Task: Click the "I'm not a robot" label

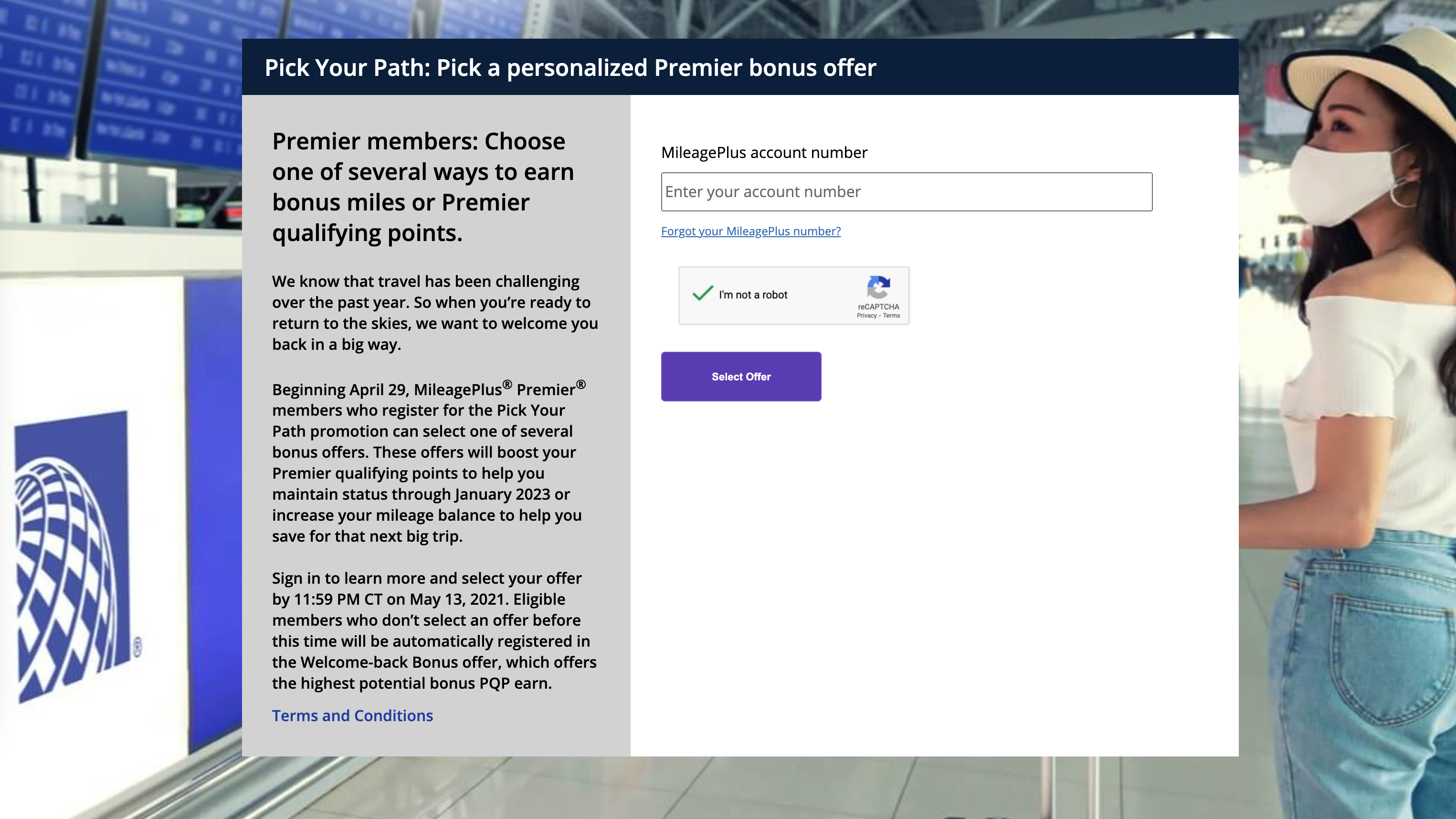Action: click(753, 294)
